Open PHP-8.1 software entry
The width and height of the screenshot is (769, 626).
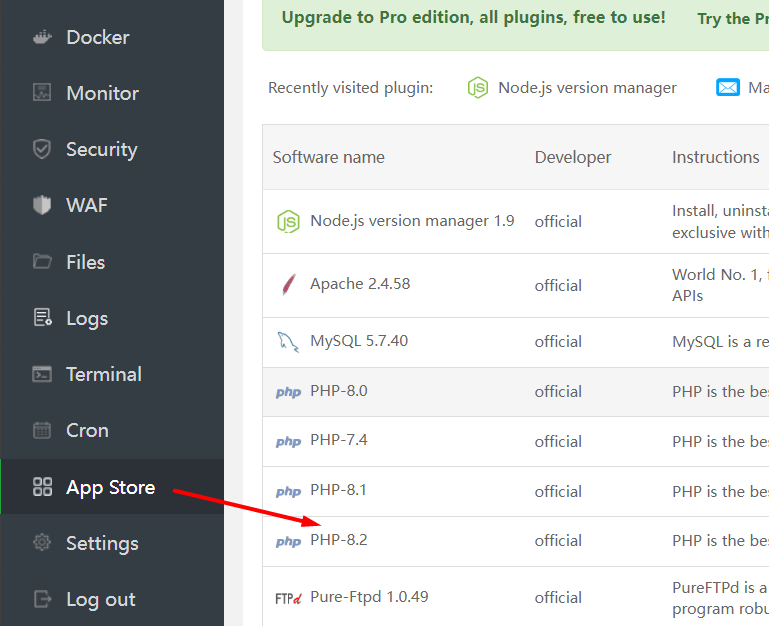[338, 490]
